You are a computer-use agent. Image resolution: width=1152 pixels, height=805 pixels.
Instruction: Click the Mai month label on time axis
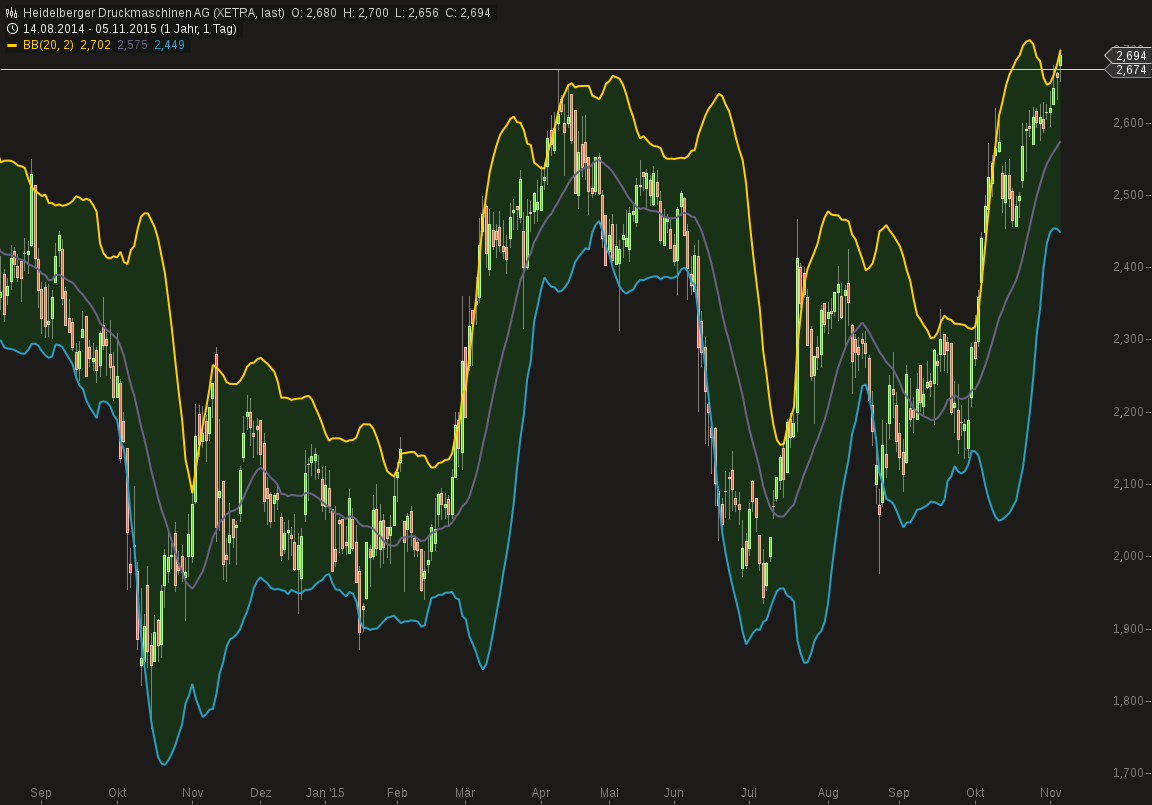click(609, 793)
